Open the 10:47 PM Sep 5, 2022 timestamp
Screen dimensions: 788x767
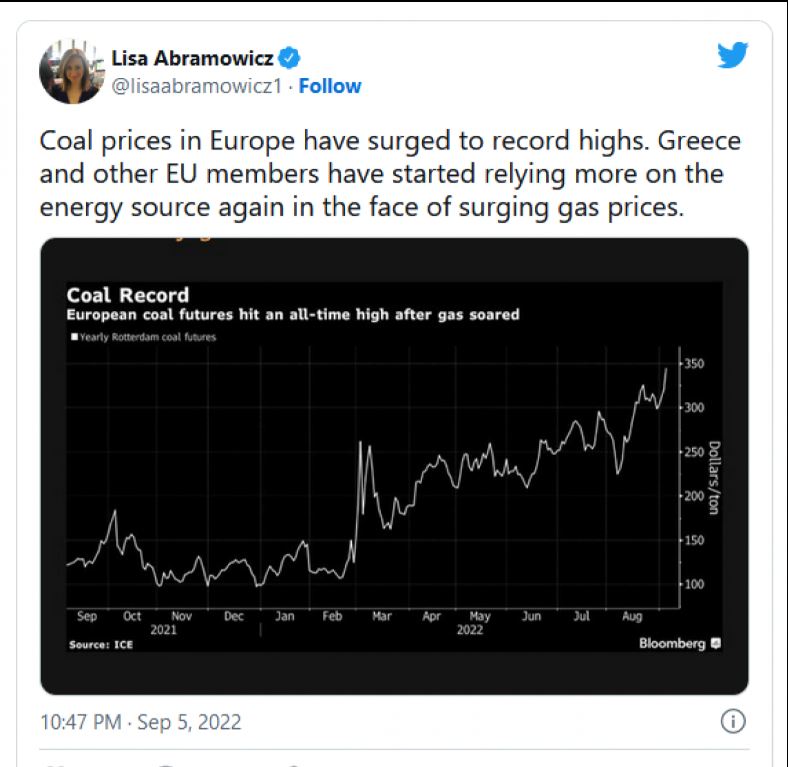pos(141,722)
